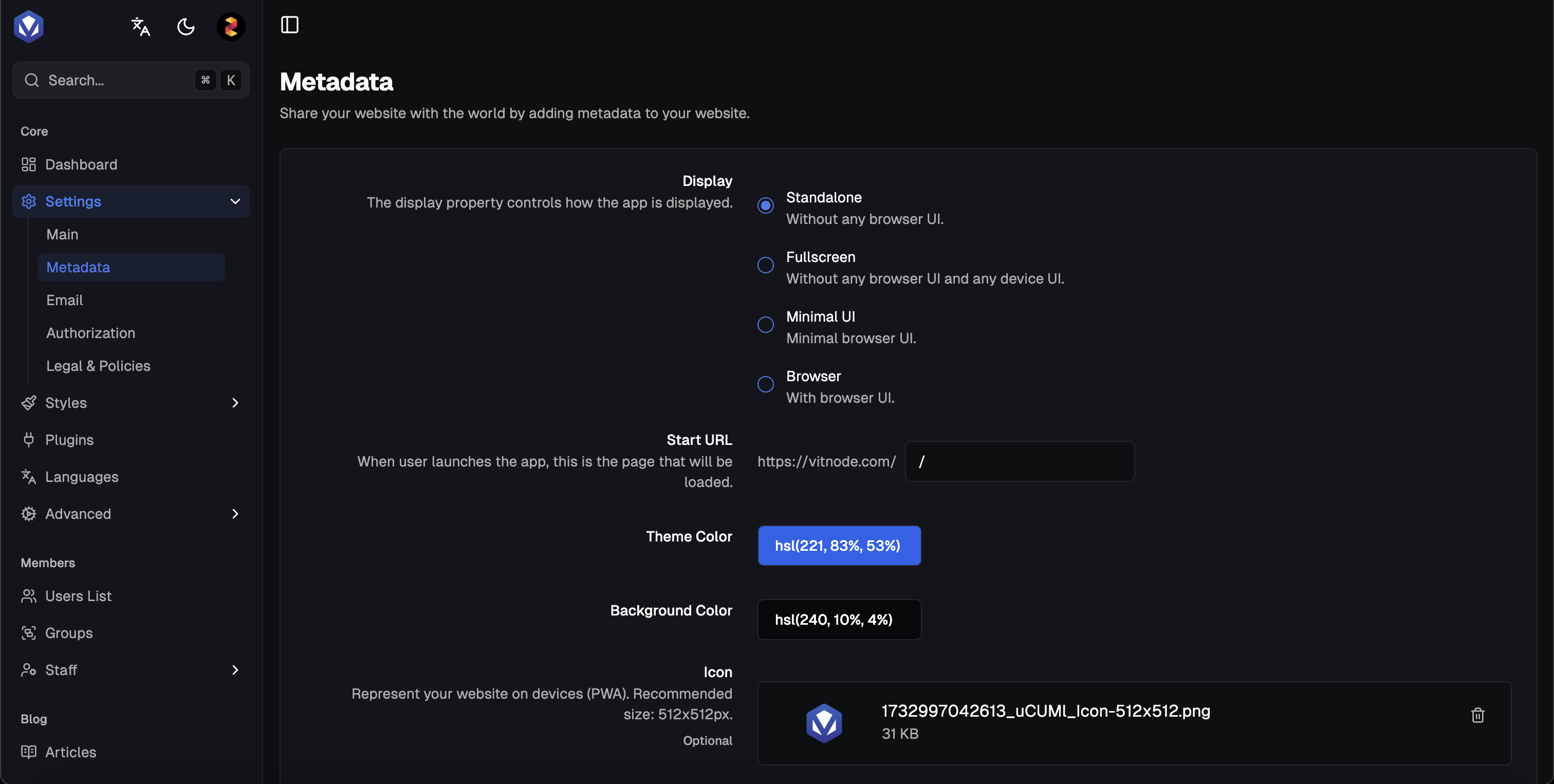Click the ⌘ shortcut key badge
The image size is (1554, 784).
tap(205, 80)
